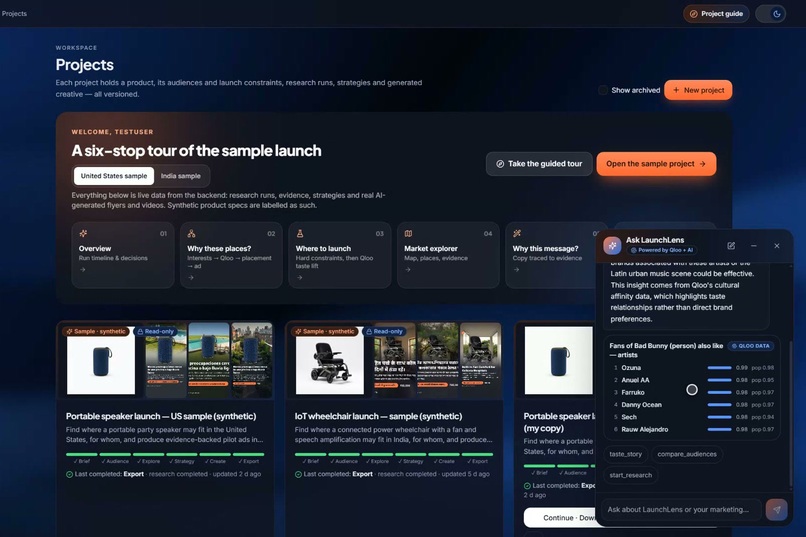Select the United States sample tab
The width and height of the screenshot is (806, 537).
pyautogui.click(x=114, y=176)
